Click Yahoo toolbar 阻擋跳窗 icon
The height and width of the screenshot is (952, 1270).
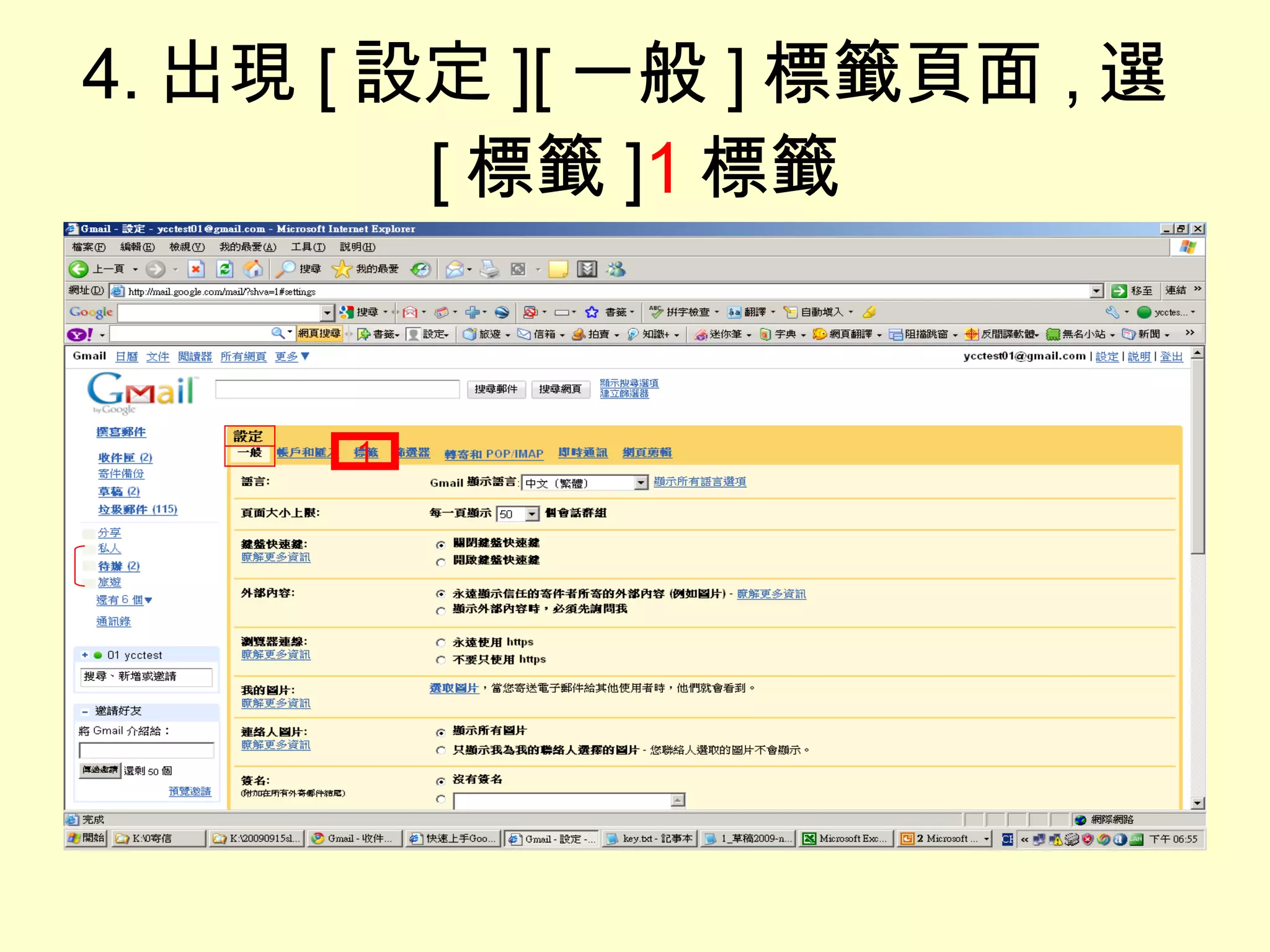(x=895, y=334)
